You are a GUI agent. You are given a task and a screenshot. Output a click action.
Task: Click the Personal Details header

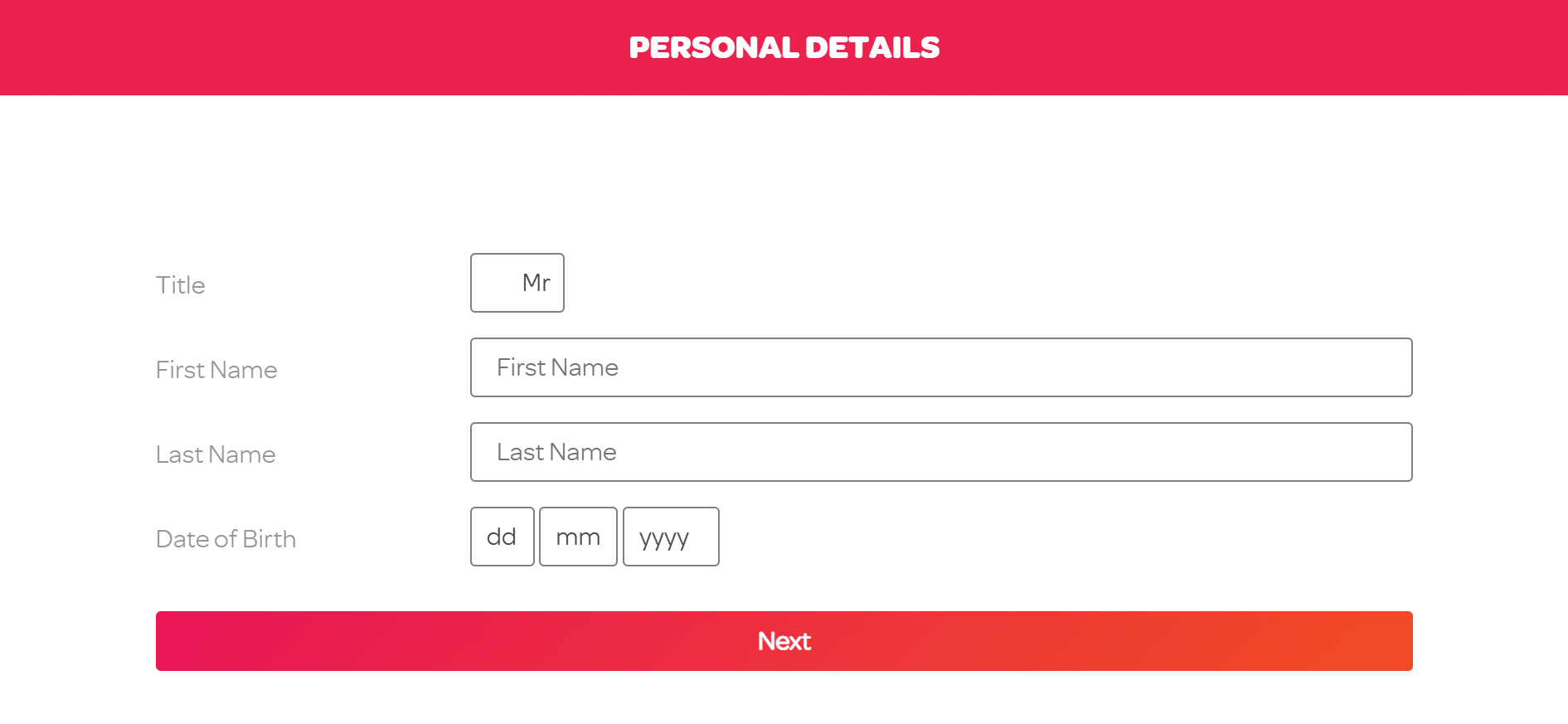pos(784,46)
